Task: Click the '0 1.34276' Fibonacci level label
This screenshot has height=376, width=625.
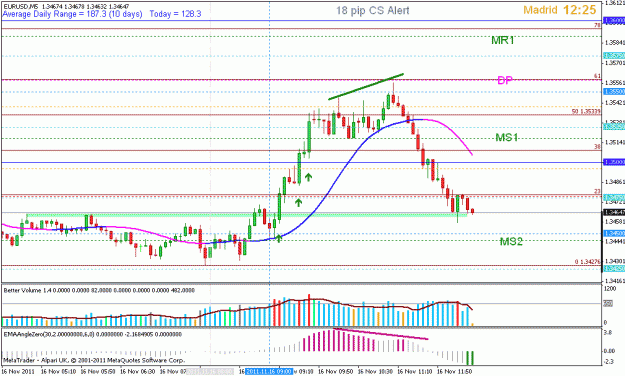Action: 588,262
